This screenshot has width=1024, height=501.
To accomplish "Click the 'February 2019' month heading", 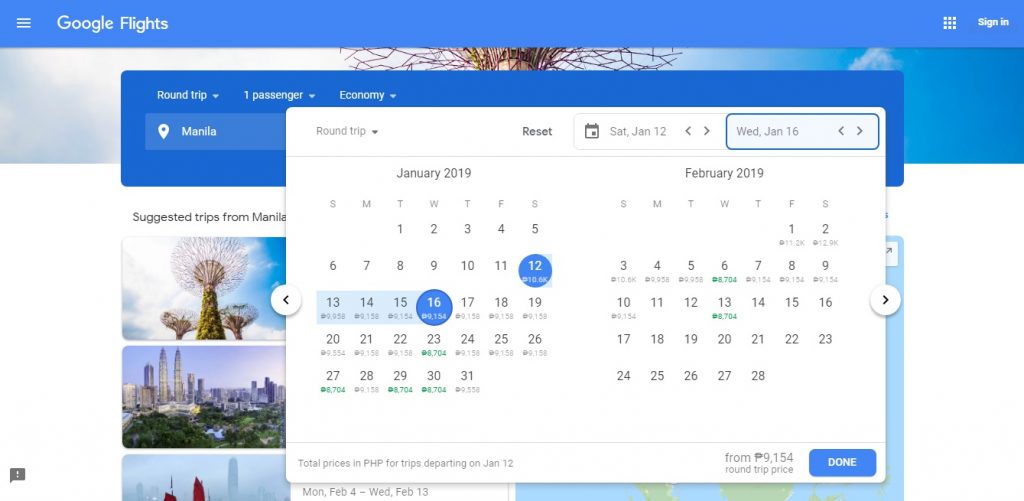I will point(724,173).
